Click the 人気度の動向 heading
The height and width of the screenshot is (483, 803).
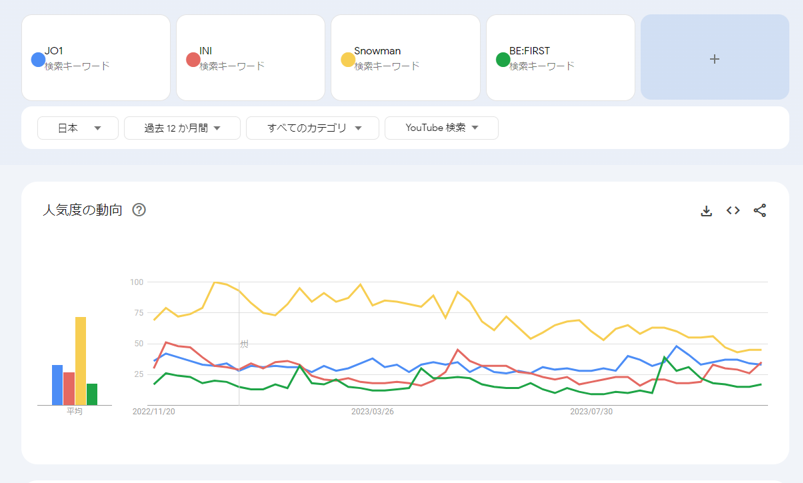coord(82,210)
